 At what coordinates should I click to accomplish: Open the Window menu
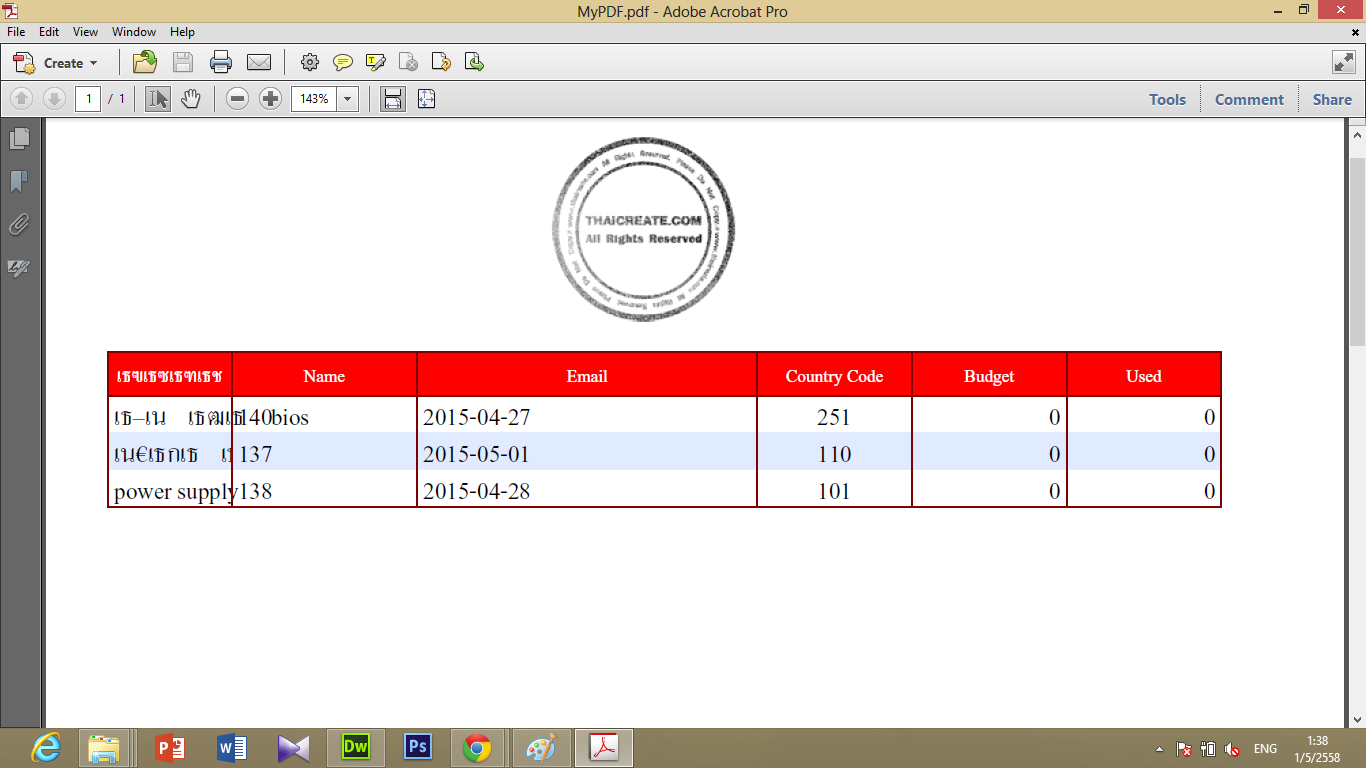coord(134,32)
